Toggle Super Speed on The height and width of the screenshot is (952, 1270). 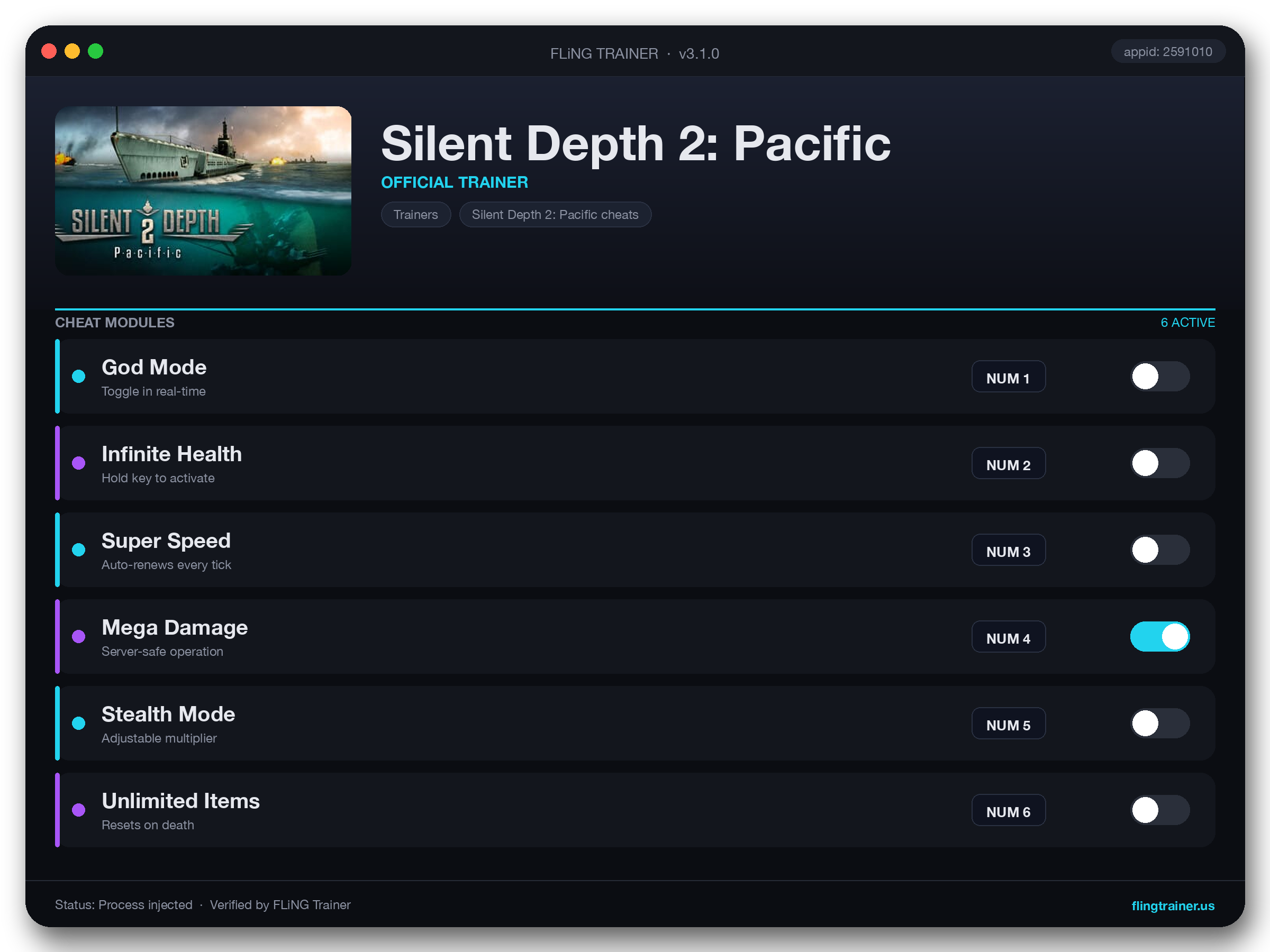click(1160, 550)
